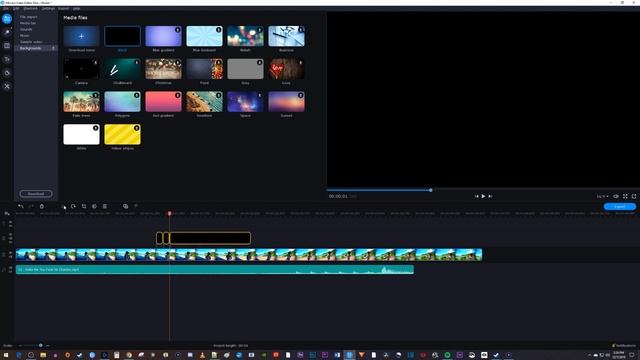Select the White background thumbnail
The image size is (640, 360).
[x=82, y=134]
